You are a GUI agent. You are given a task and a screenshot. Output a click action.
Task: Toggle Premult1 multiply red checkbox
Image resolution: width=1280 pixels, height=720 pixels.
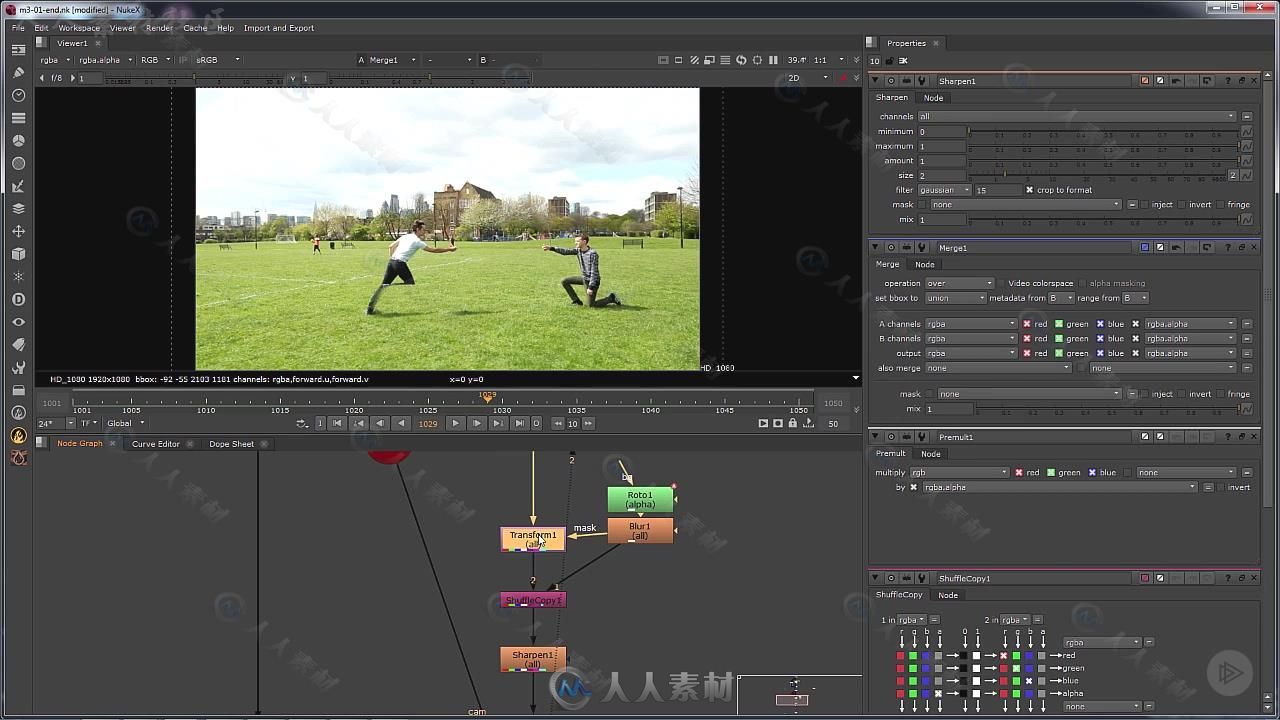(1019, 472)
